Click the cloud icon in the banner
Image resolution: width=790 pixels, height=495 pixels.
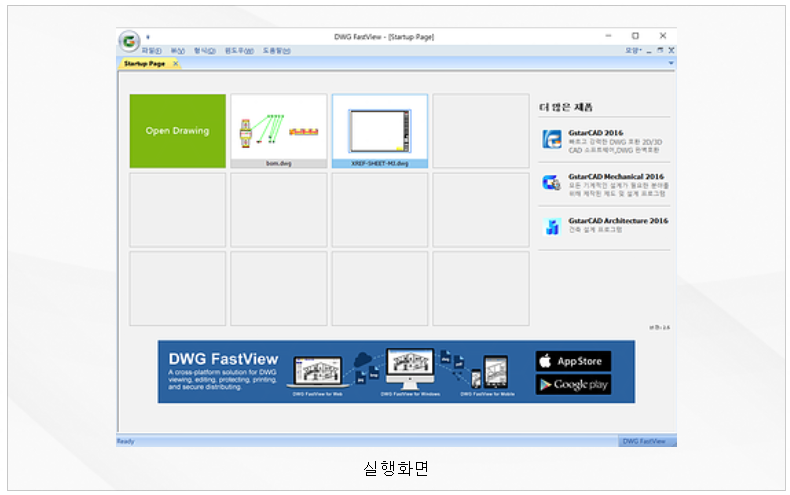[362, 360]
